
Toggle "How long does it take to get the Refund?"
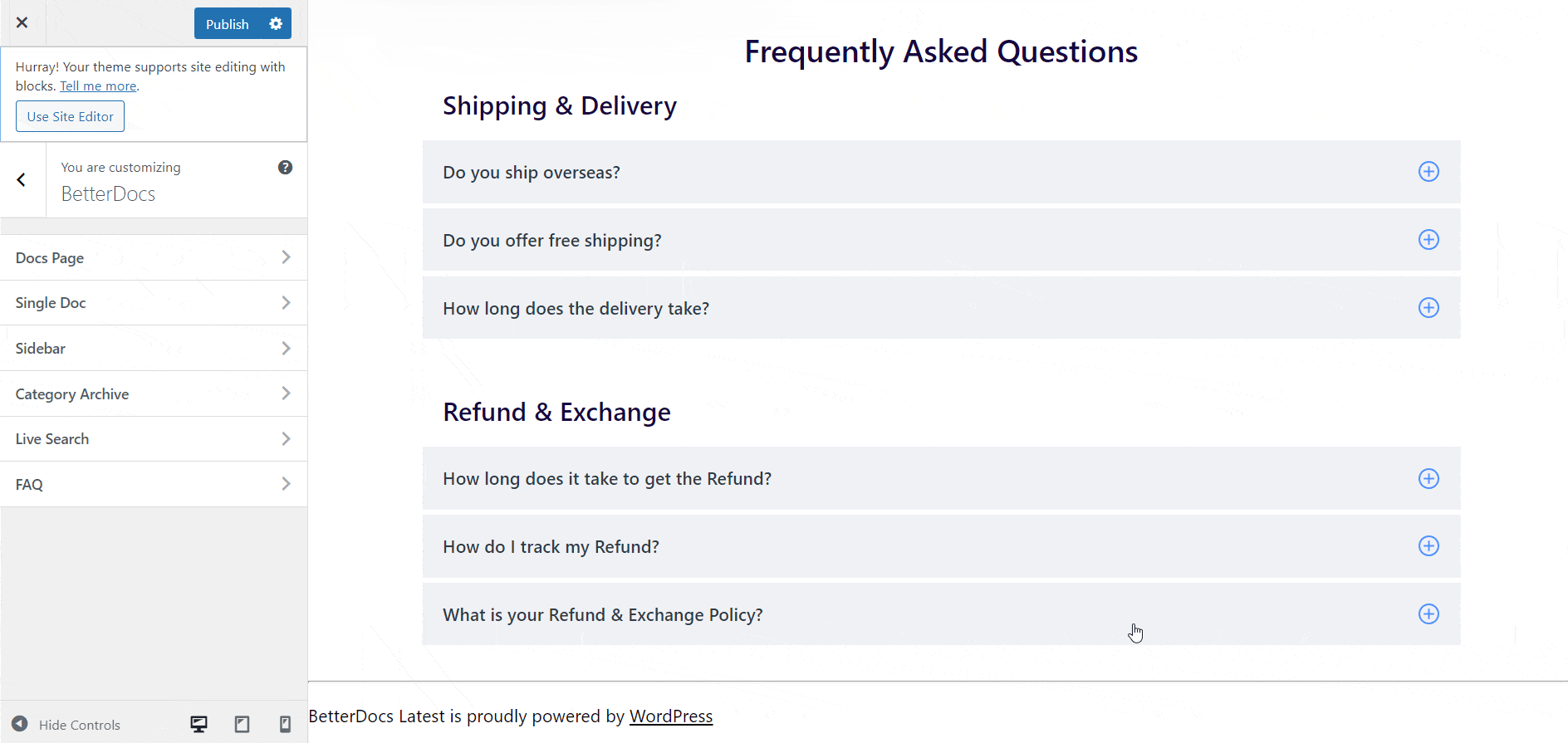[1428, 479]
